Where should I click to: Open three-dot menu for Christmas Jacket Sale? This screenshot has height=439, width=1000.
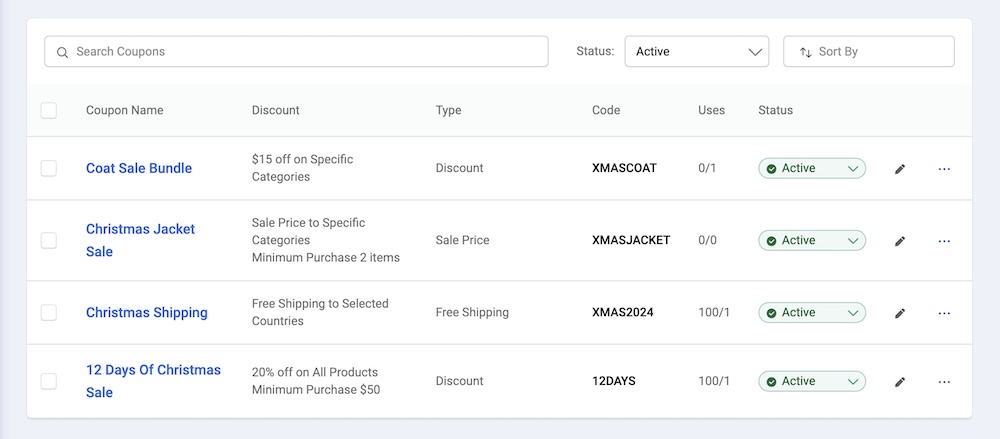(944, 241)
